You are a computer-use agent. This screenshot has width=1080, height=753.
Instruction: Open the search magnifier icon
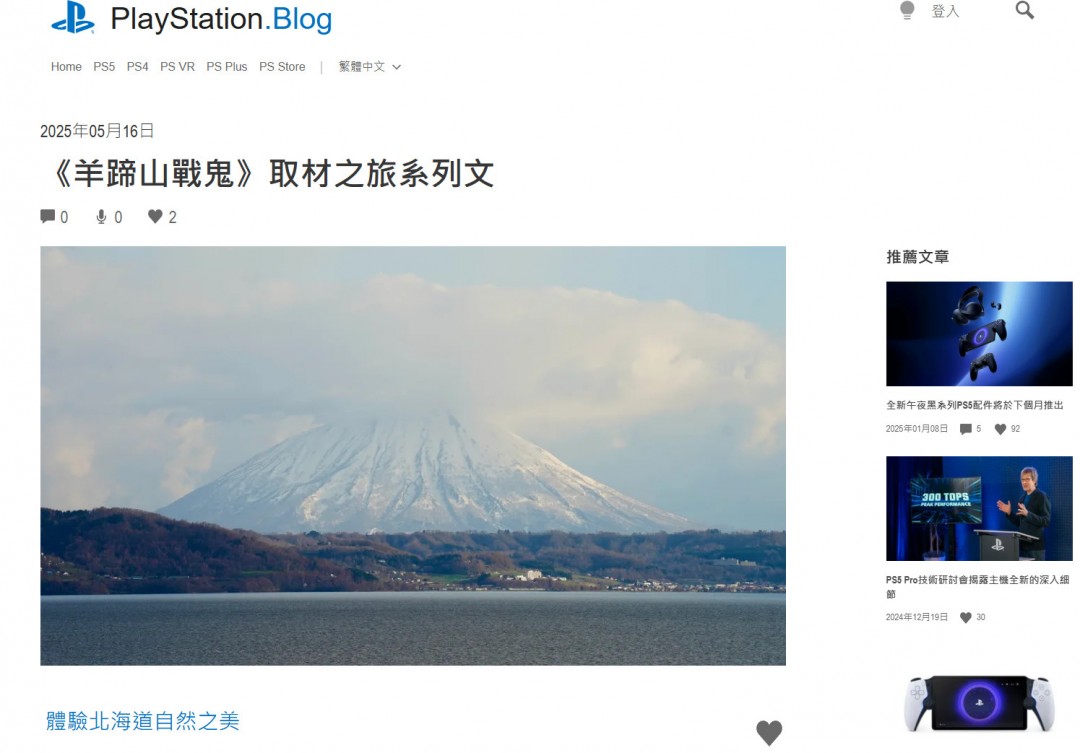click(1024, 10)
